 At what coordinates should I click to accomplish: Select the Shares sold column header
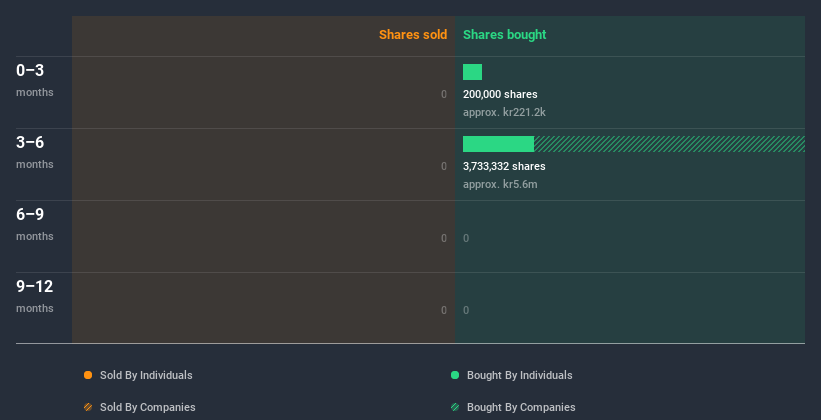pos(412,35)
